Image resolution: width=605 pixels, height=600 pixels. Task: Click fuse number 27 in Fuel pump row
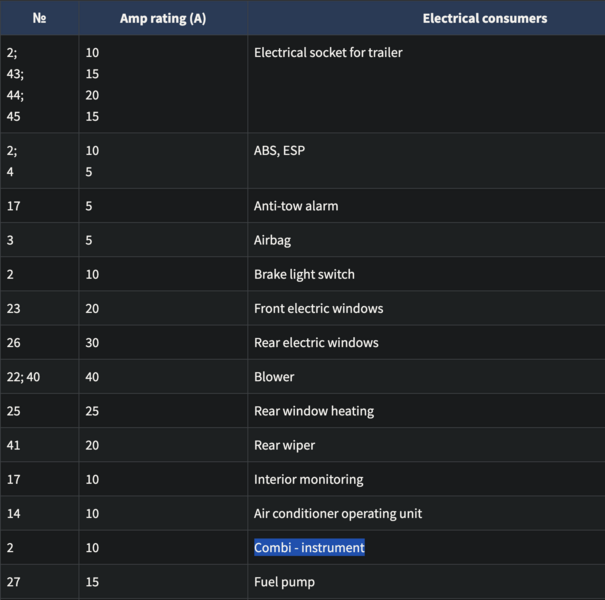click(x=14, y=582)
